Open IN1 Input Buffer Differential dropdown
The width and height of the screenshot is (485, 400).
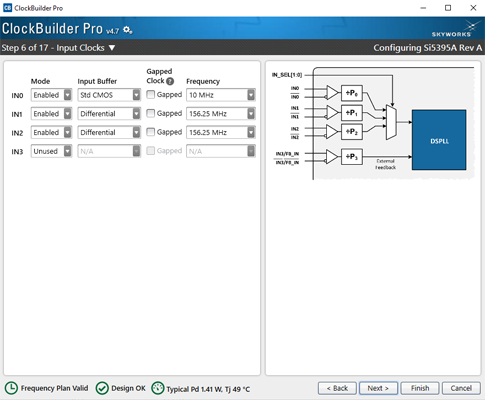click(x=109, y=114)
